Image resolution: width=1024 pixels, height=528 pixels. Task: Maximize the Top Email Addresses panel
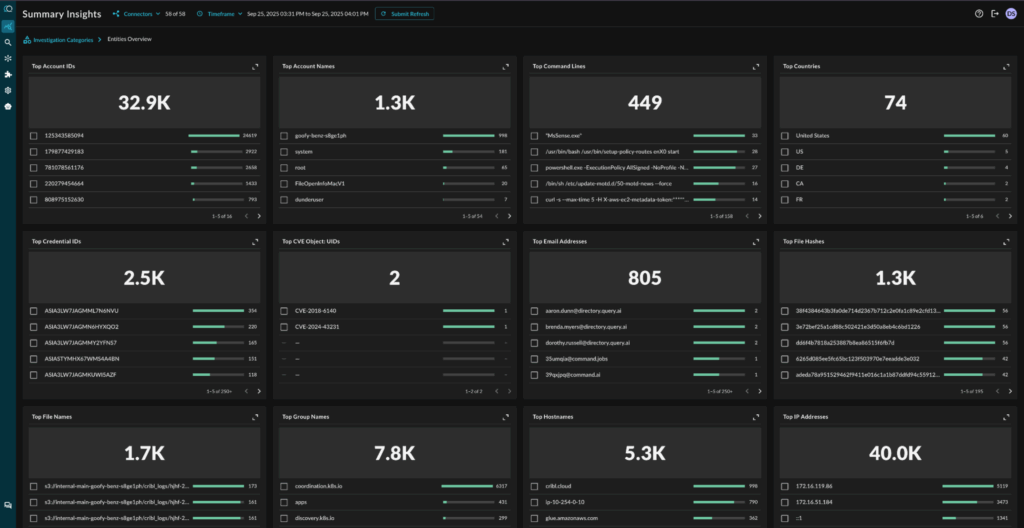756,242
